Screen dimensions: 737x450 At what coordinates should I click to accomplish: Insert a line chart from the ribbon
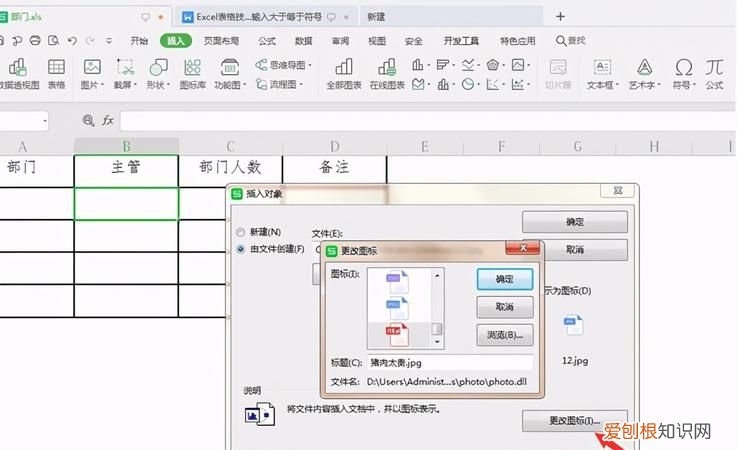(x=467, y=64)
